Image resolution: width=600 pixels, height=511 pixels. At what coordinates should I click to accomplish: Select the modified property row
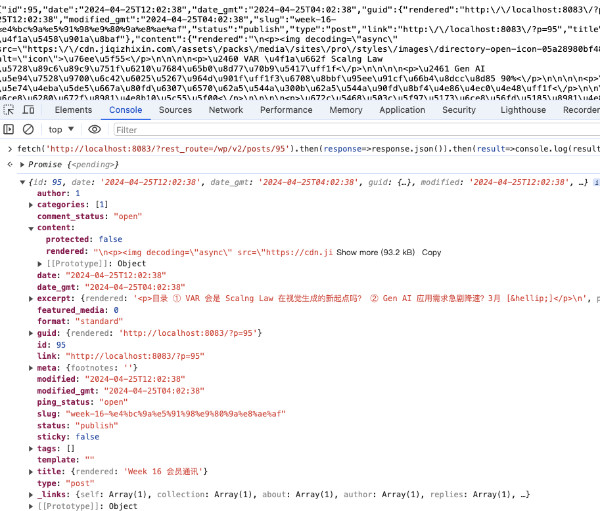pos(111,379)
